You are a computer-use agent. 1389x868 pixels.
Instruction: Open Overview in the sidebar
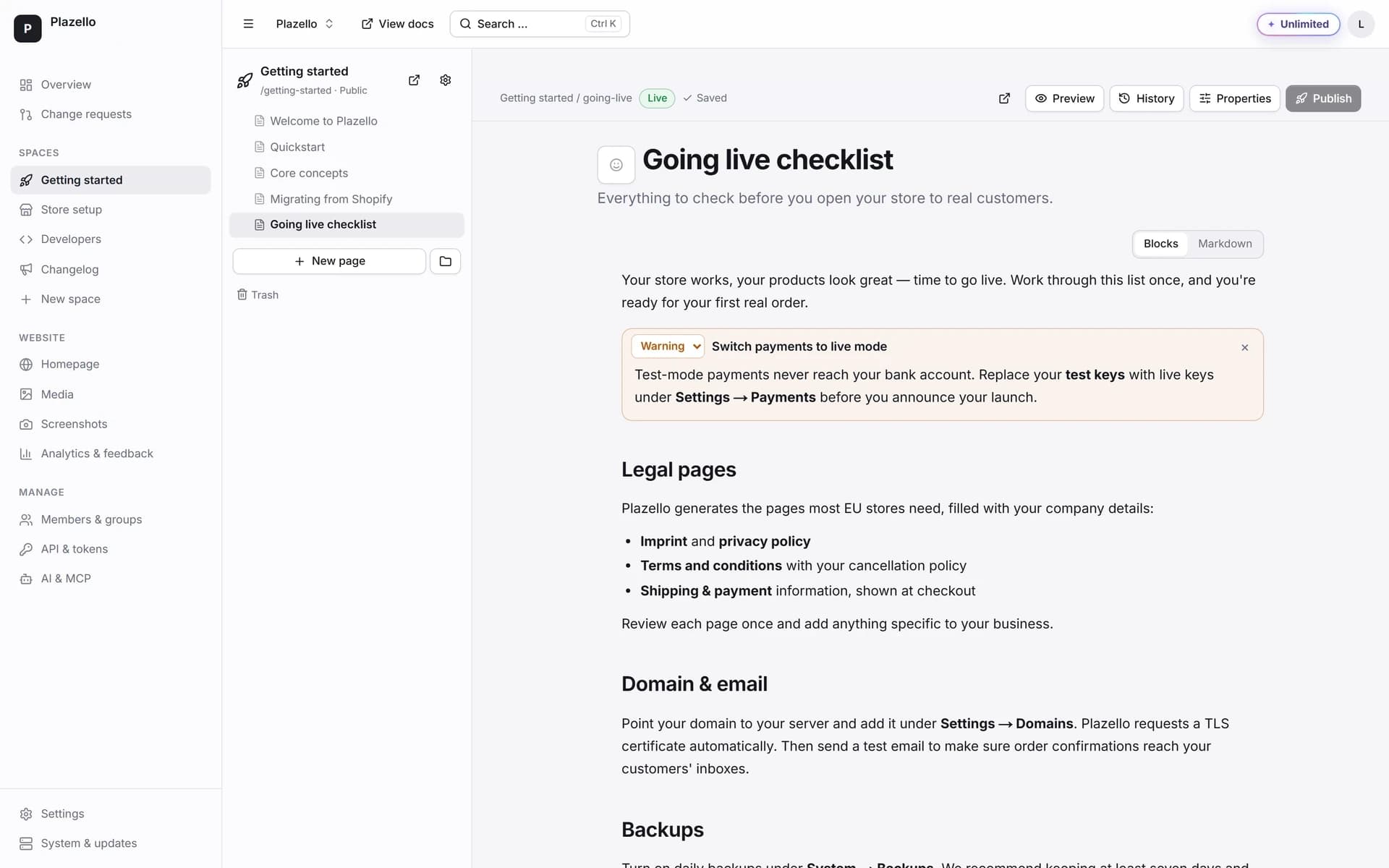111,85
